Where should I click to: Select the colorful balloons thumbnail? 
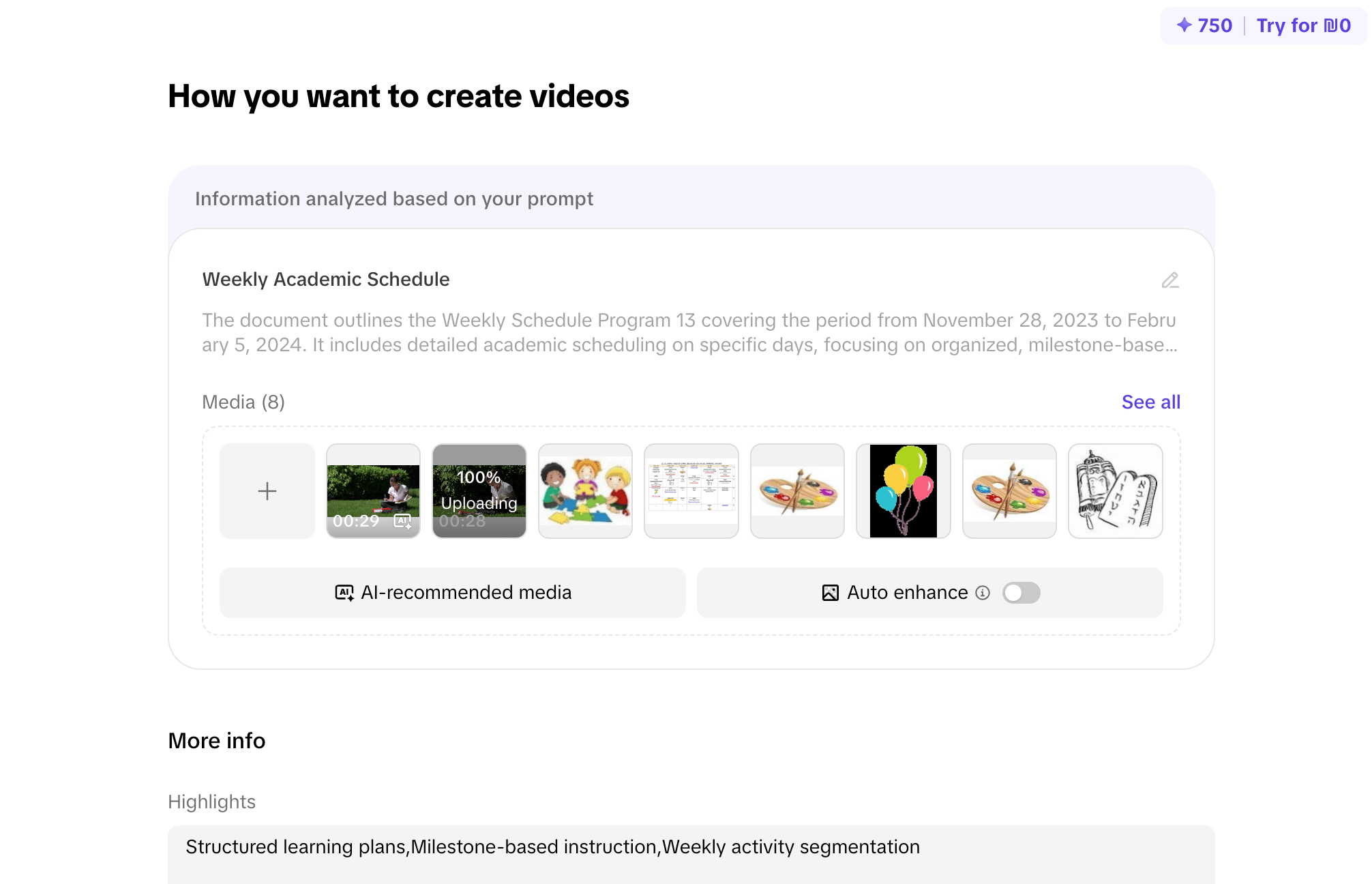903,491
